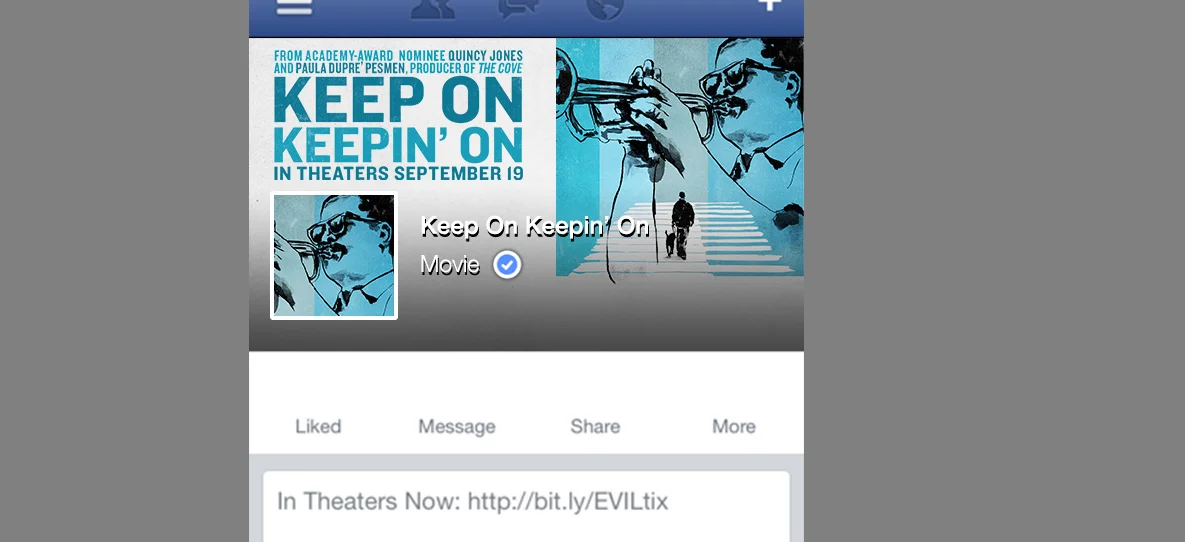
Task: Open the hamburger menu in the blue header
Action: point(294,7)
